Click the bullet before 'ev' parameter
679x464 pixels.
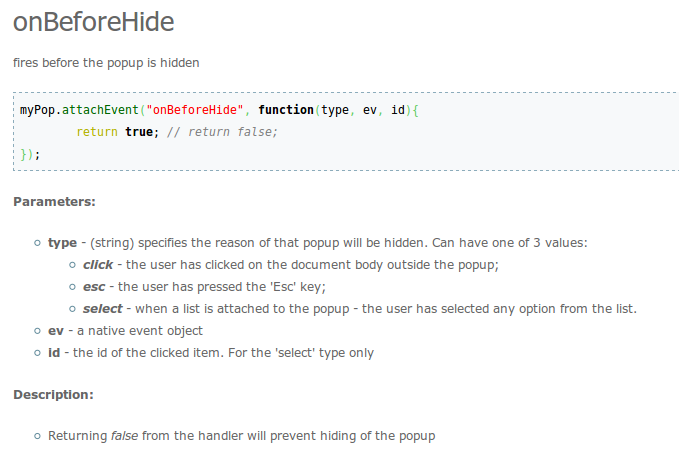pyautogui.click(x=38, y=331)
